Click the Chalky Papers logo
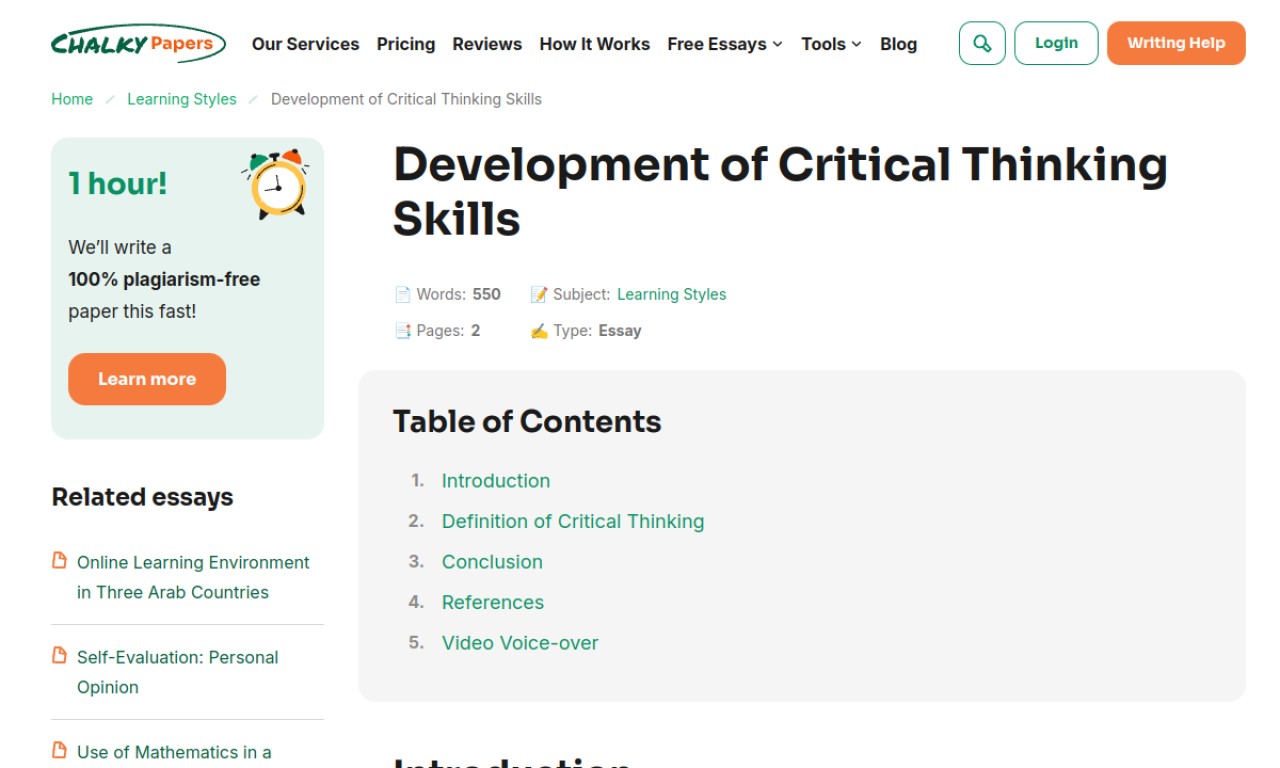 [x=138, y=43]
